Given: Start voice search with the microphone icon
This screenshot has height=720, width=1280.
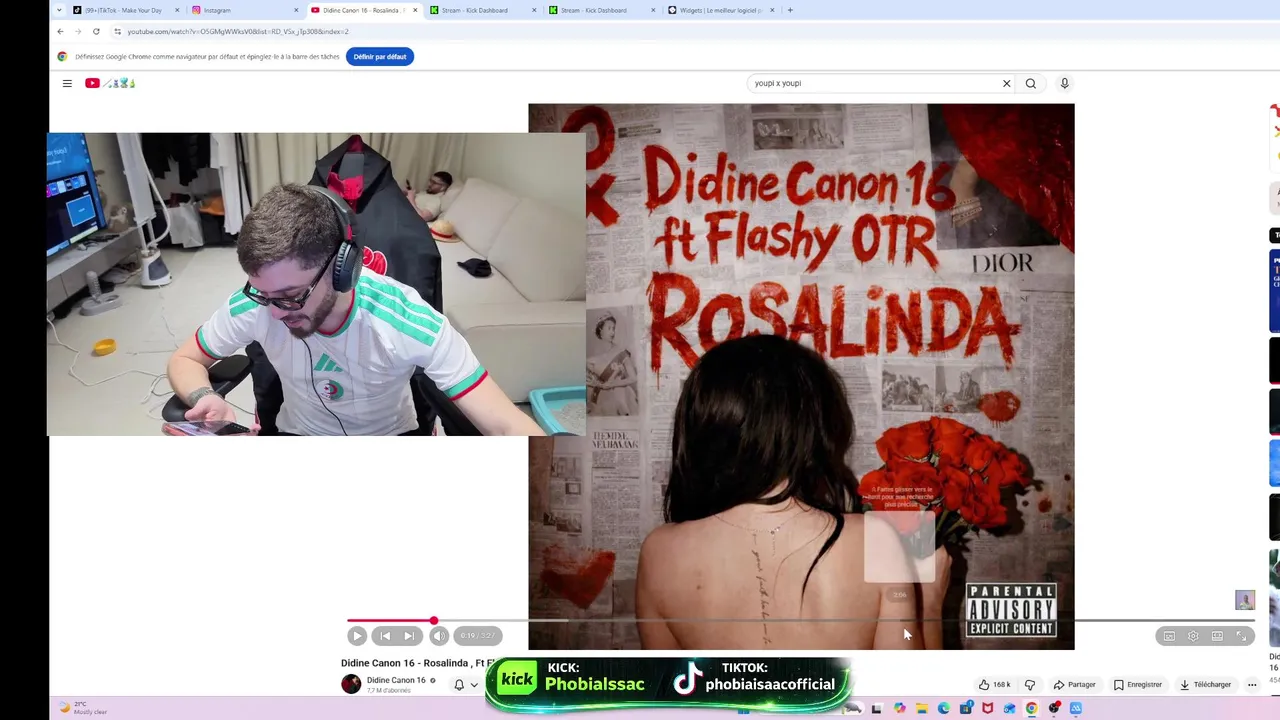Looking at the screenshot, I should point(1064,83).
